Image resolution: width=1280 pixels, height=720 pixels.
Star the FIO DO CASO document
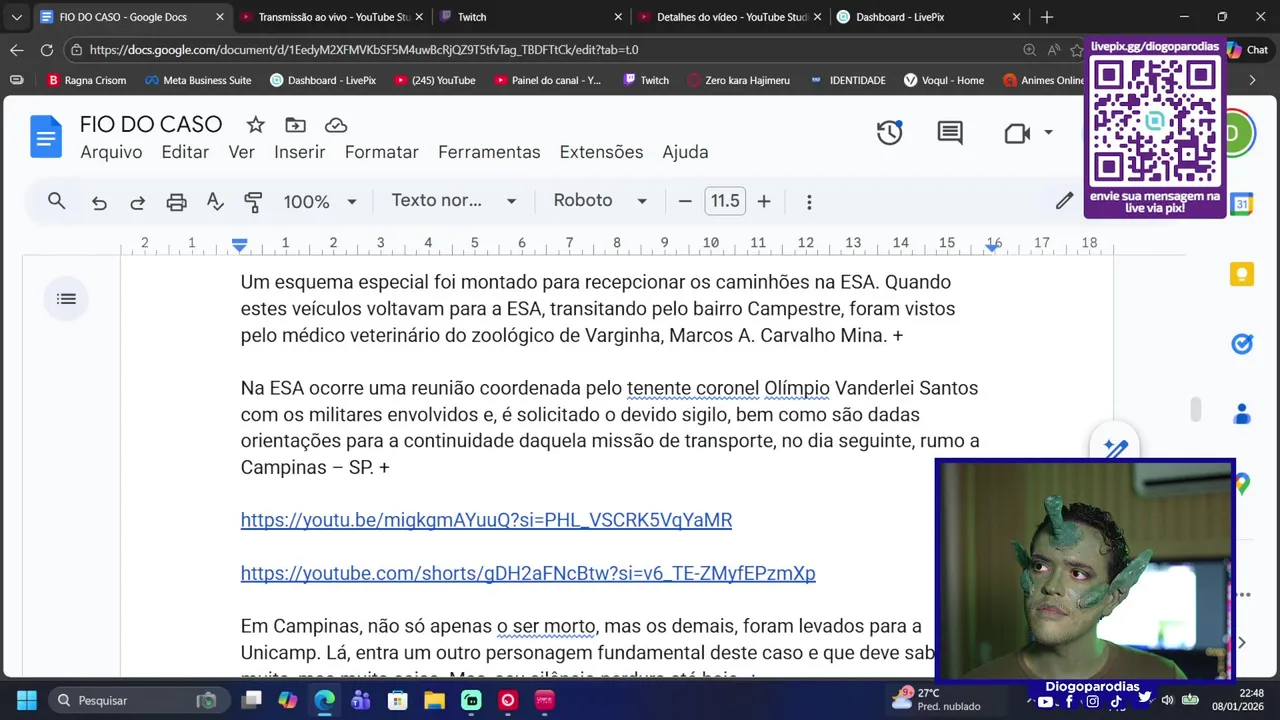(x=256, y=125)
